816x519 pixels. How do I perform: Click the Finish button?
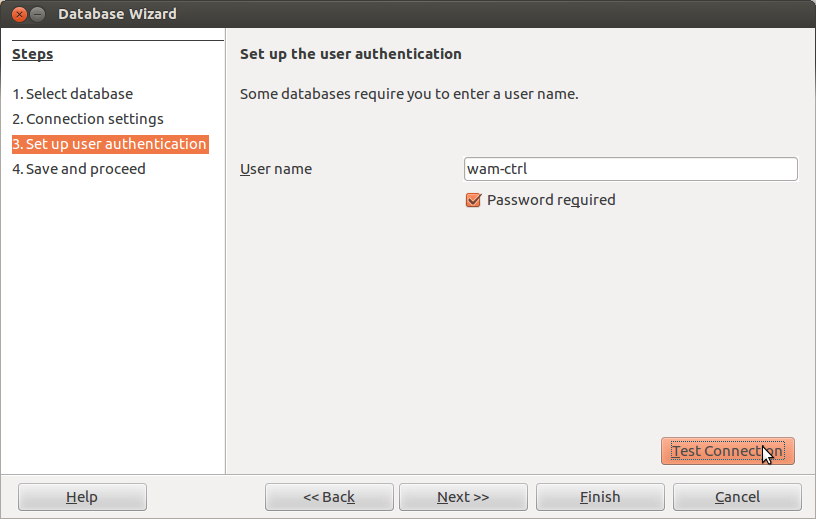coord(600,497)
